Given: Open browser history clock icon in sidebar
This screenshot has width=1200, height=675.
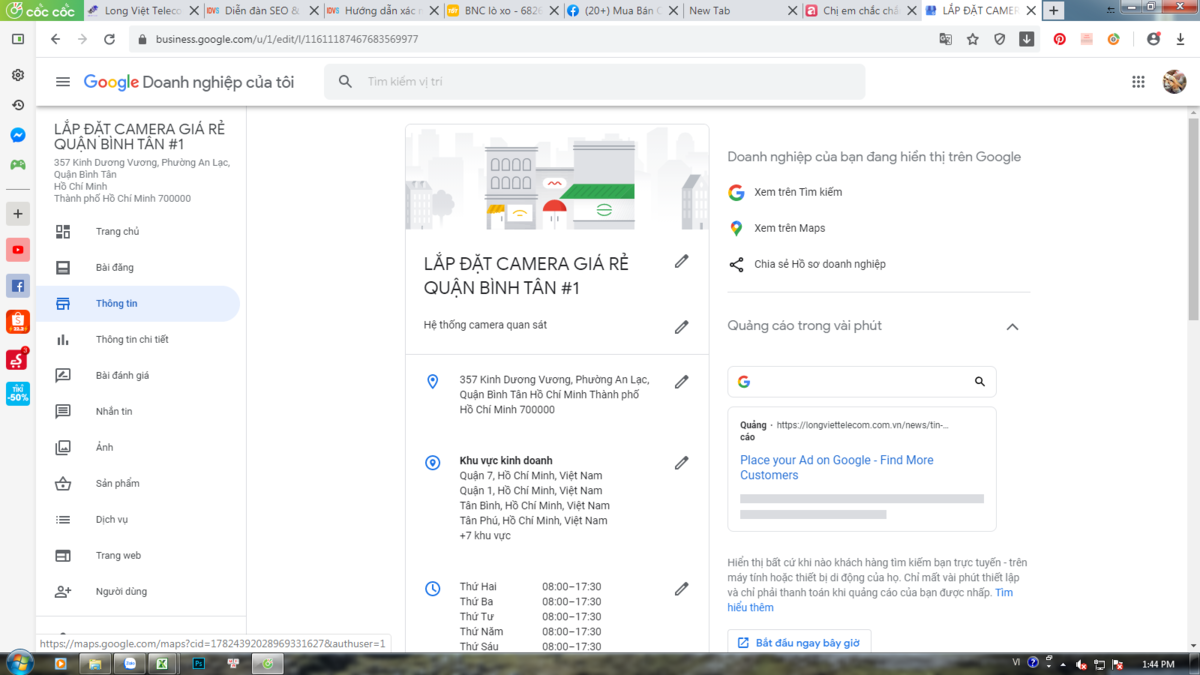Looking at the screenshot, I should point(18,105).
